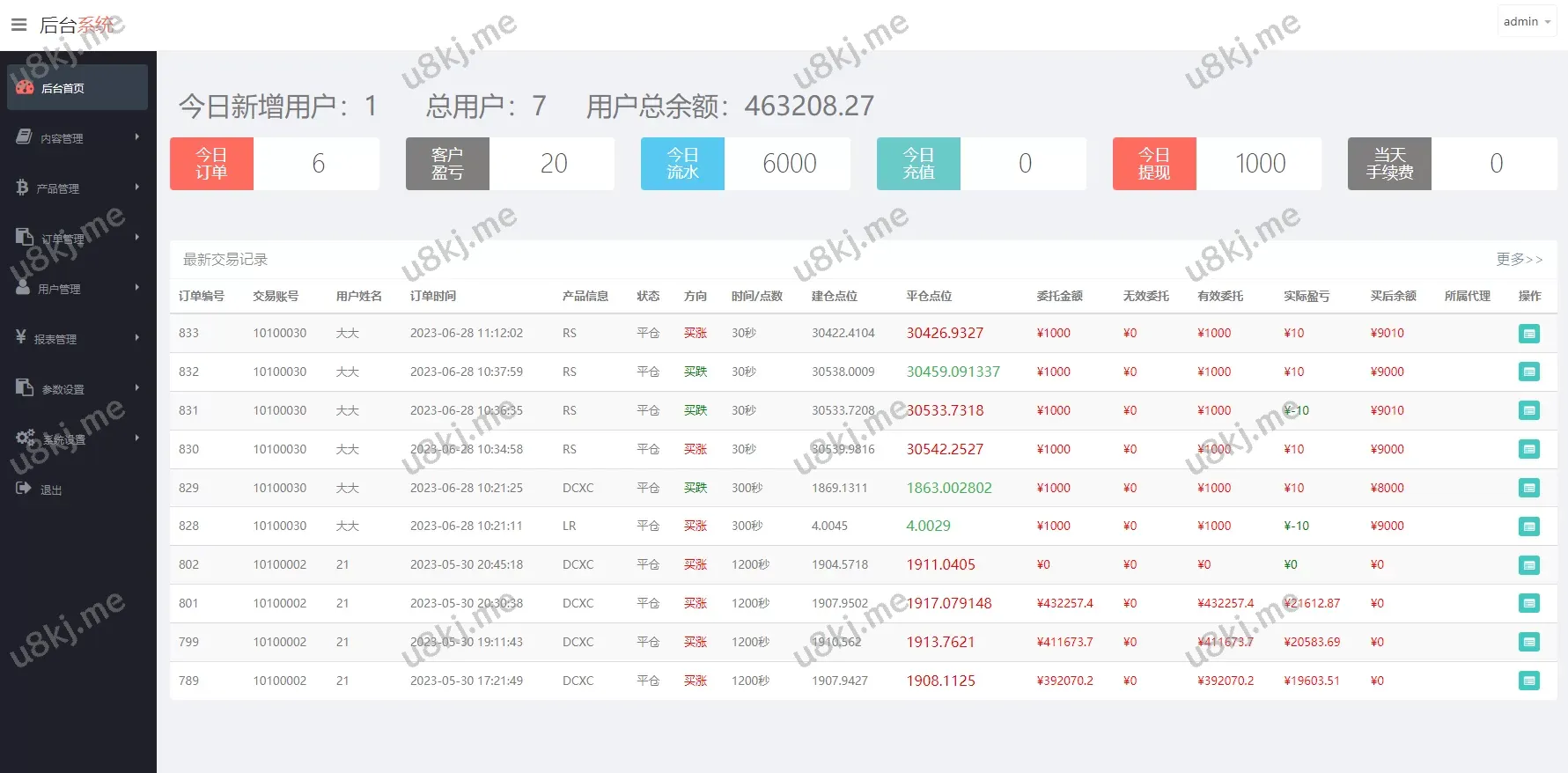This screenshot has width=1568, height=773.
Task: View order 789 using its action icon
Action: (1529, 681)
